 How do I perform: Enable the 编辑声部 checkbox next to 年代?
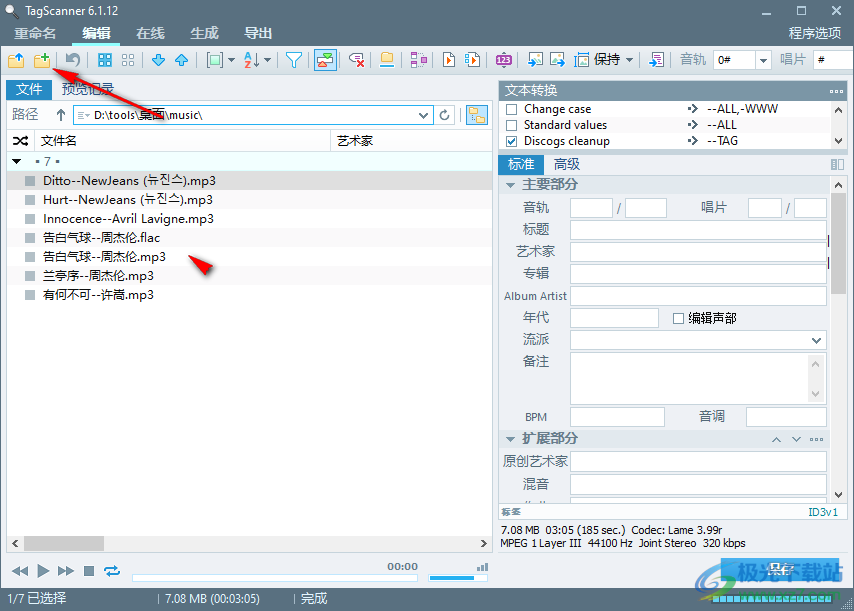tap(679, 316)
